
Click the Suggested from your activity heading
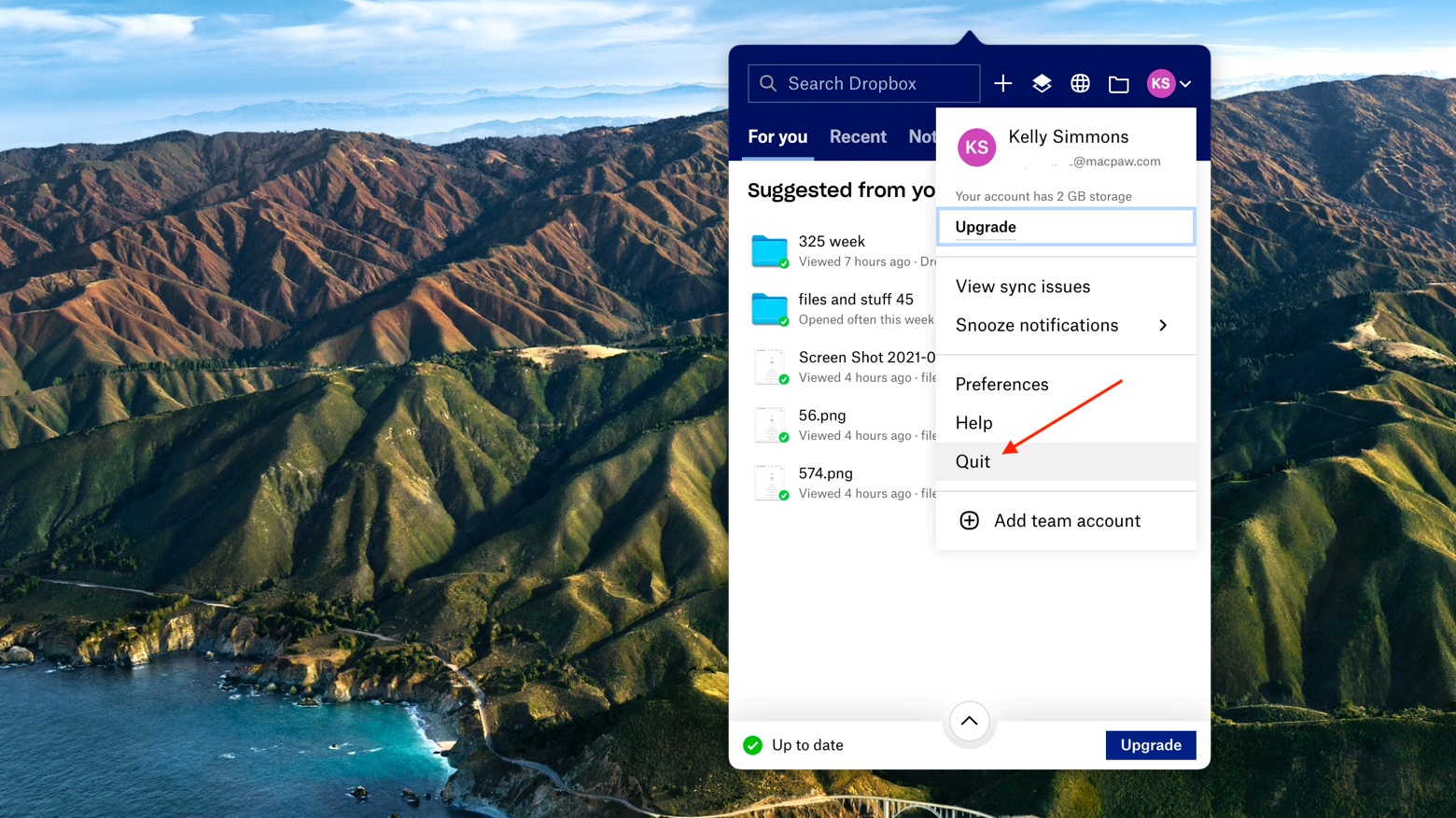pyautogui.click(x=841, y=190)
